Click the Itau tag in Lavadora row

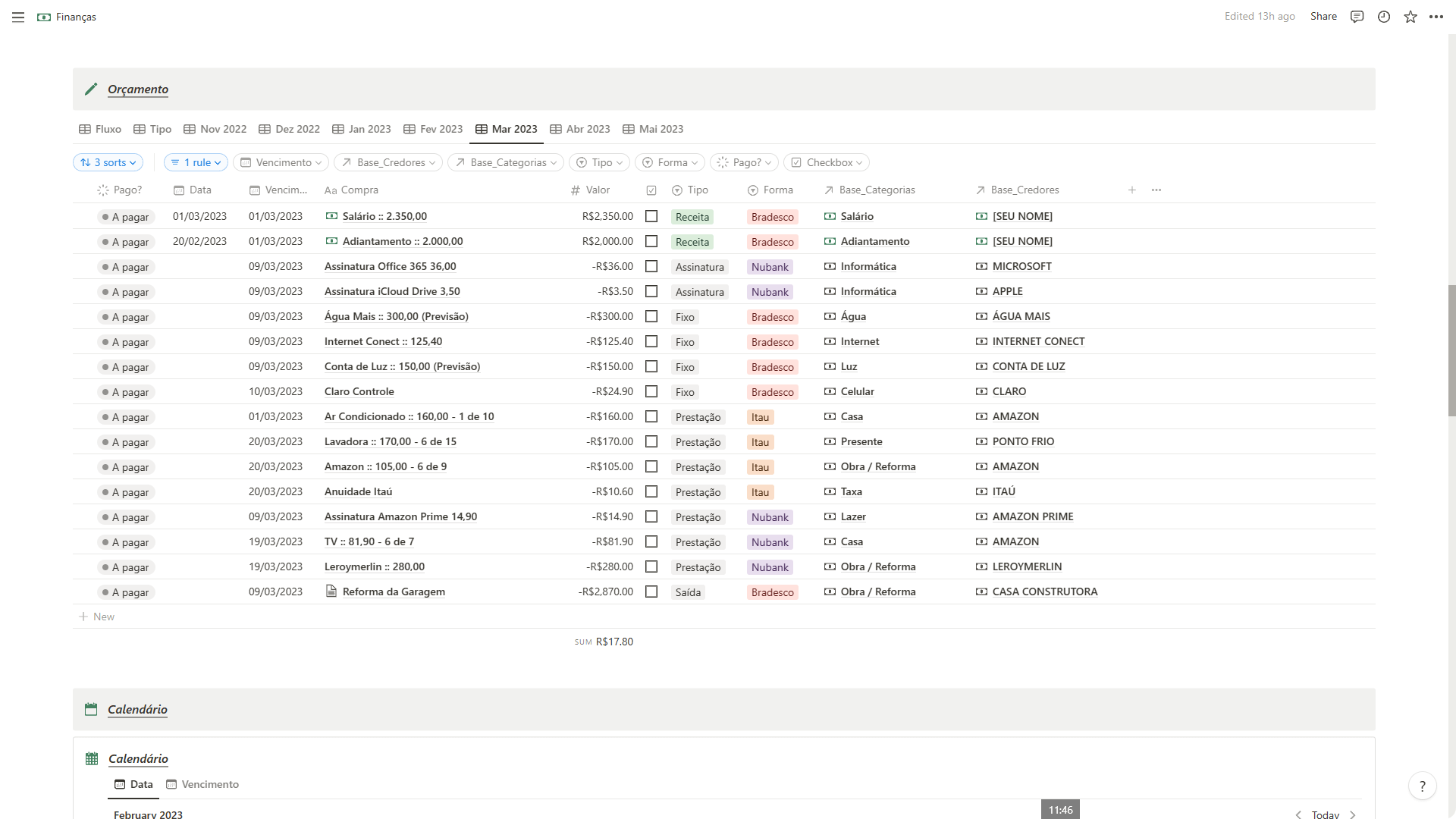[x=760, y=442]
